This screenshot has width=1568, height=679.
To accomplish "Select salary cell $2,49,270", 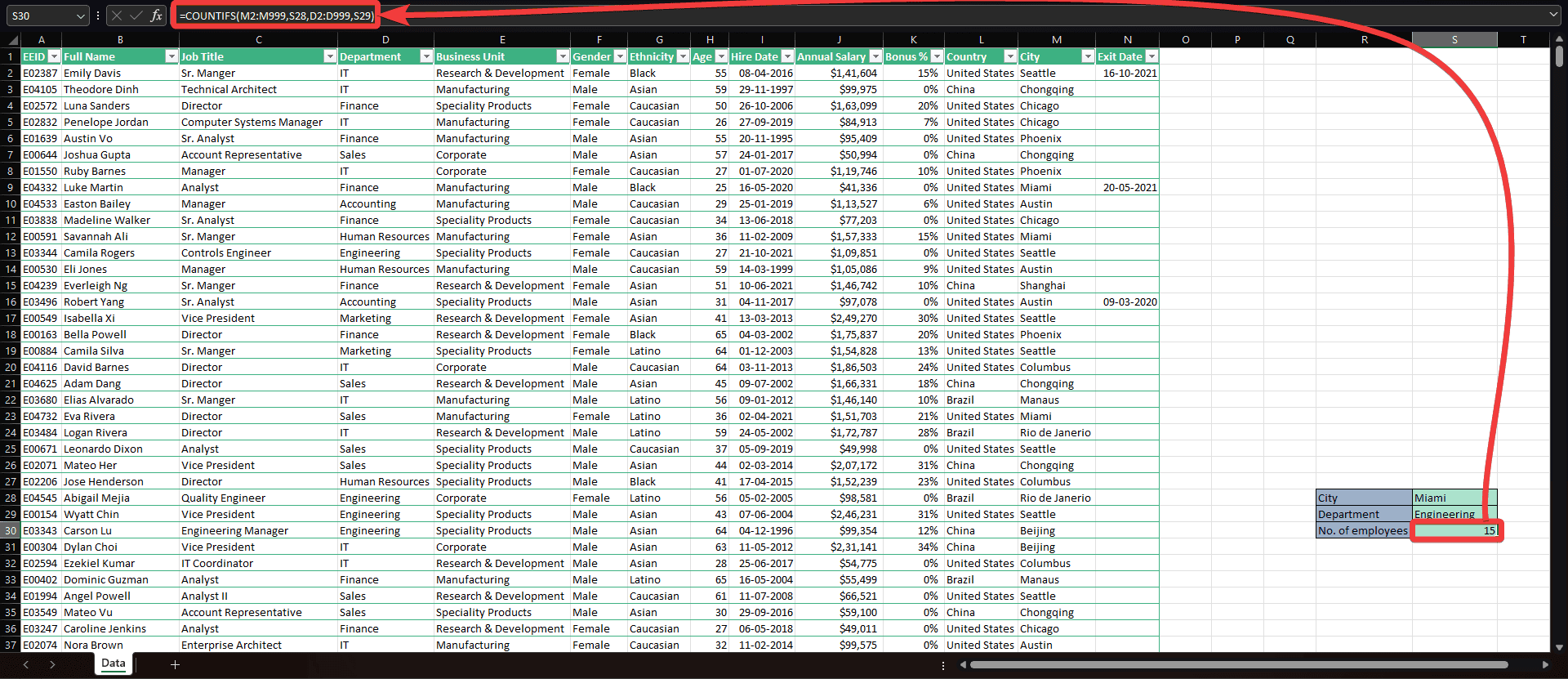I will (839, 318).
